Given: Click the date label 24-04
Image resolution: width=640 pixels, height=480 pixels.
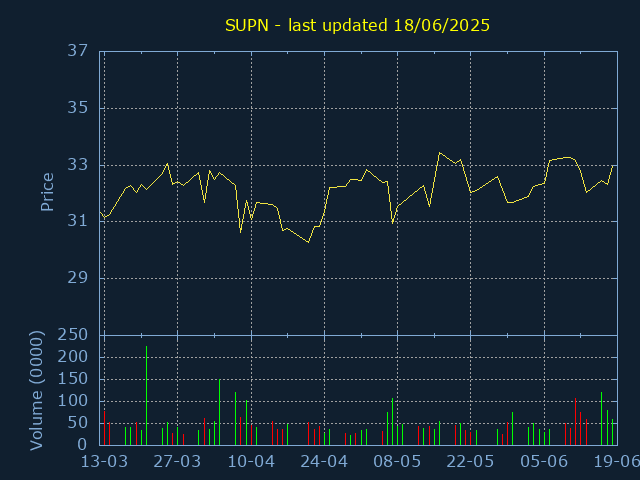Looking at the screenshot, I should coord(324,462).
